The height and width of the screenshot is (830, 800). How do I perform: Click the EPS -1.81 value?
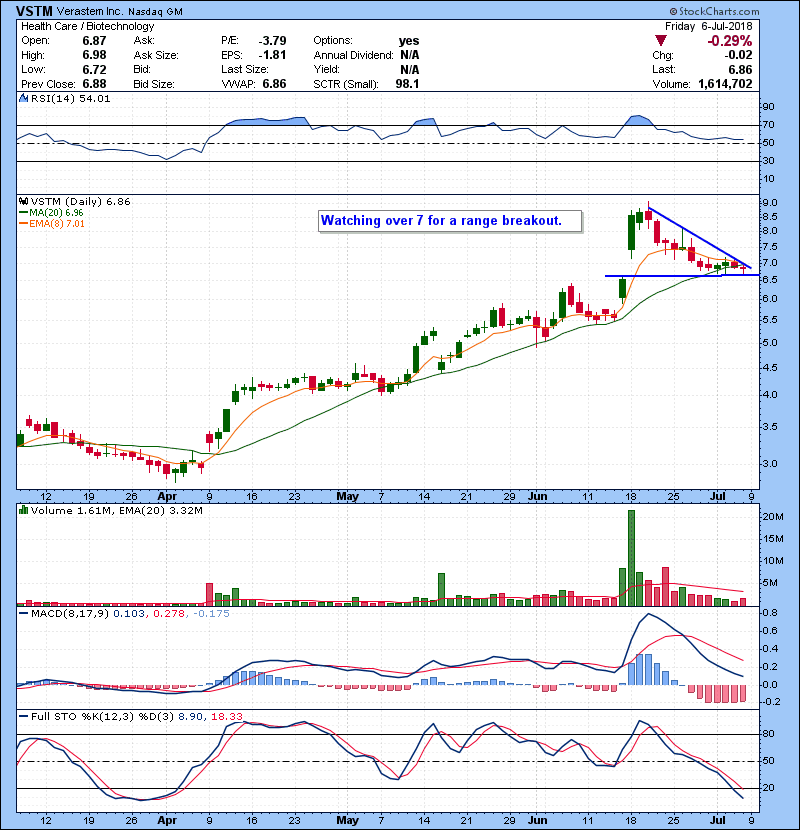point(272,55)
